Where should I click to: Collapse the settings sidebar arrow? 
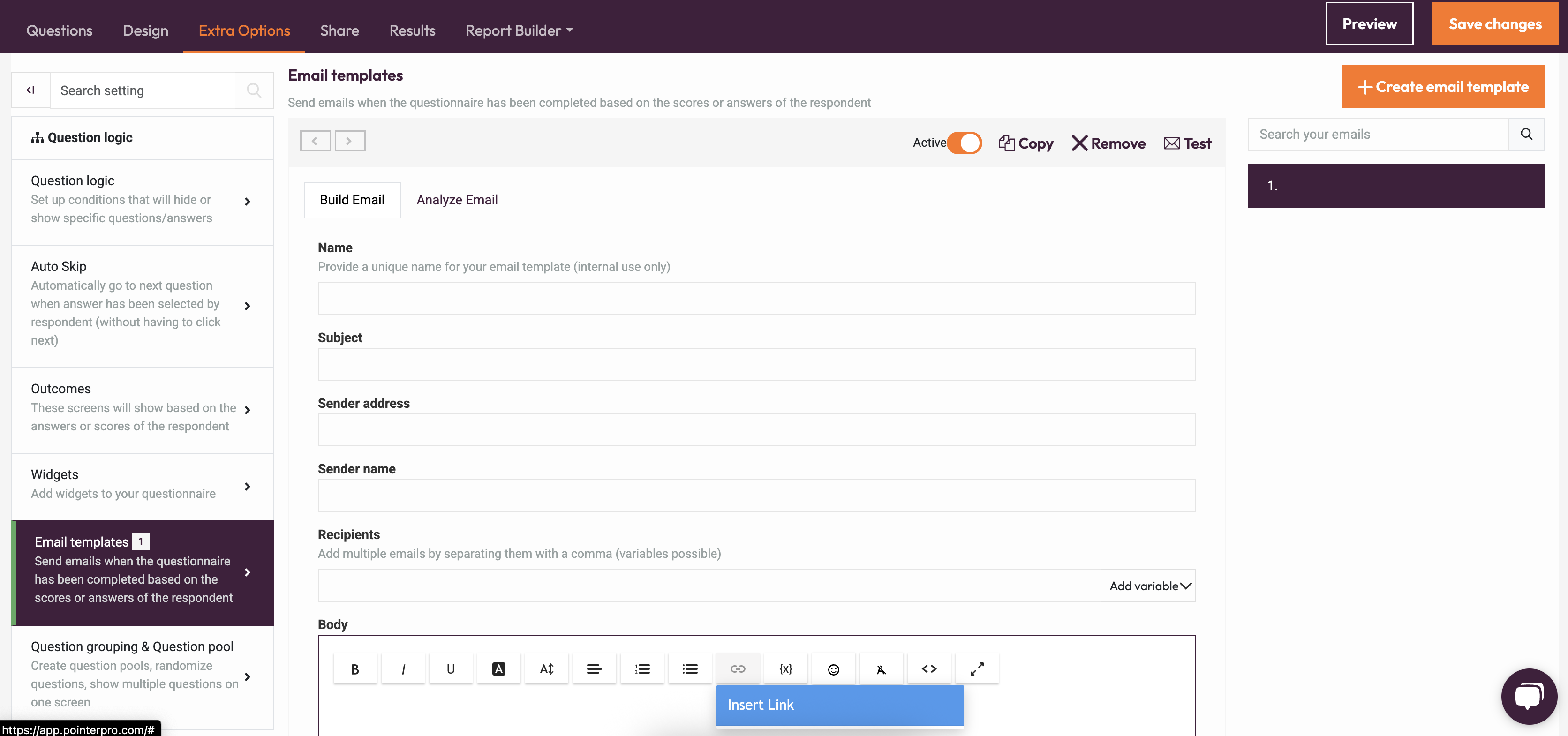click(30, 90)
